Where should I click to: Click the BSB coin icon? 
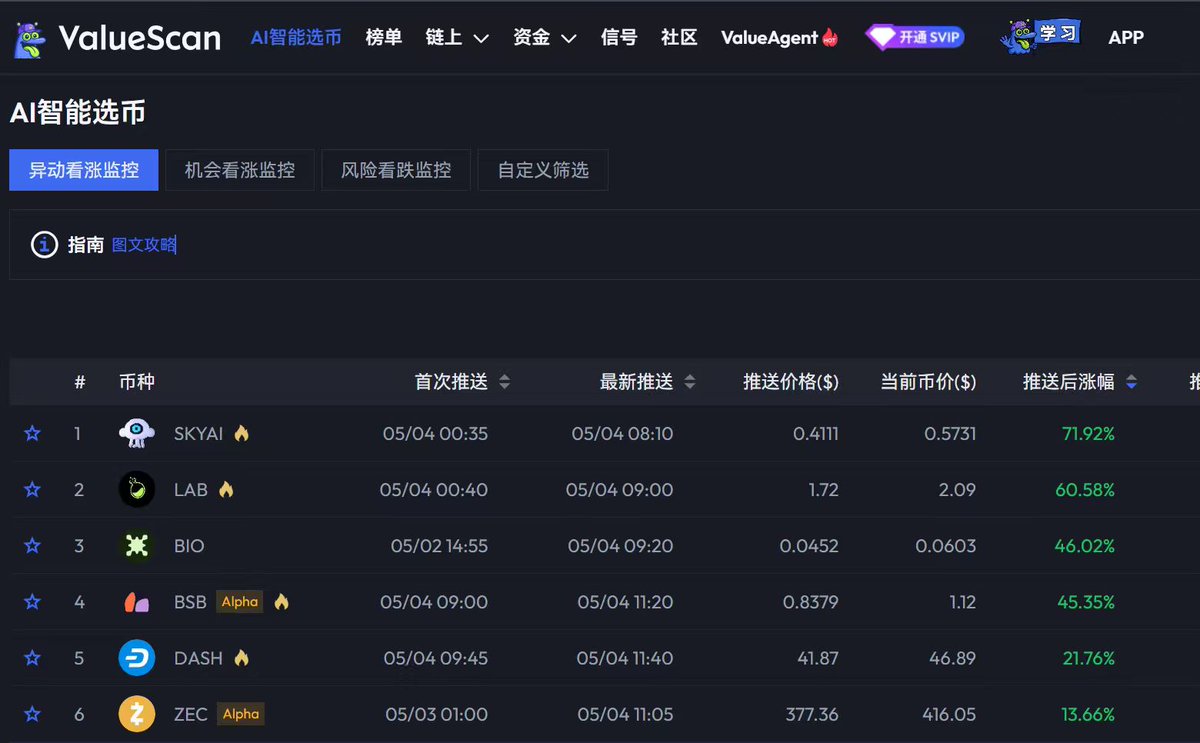137,602
